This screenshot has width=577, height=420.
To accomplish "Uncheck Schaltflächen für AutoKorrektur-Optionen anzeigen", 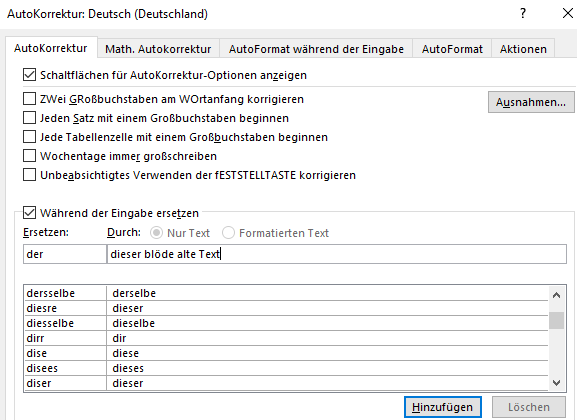I will 29,75.
